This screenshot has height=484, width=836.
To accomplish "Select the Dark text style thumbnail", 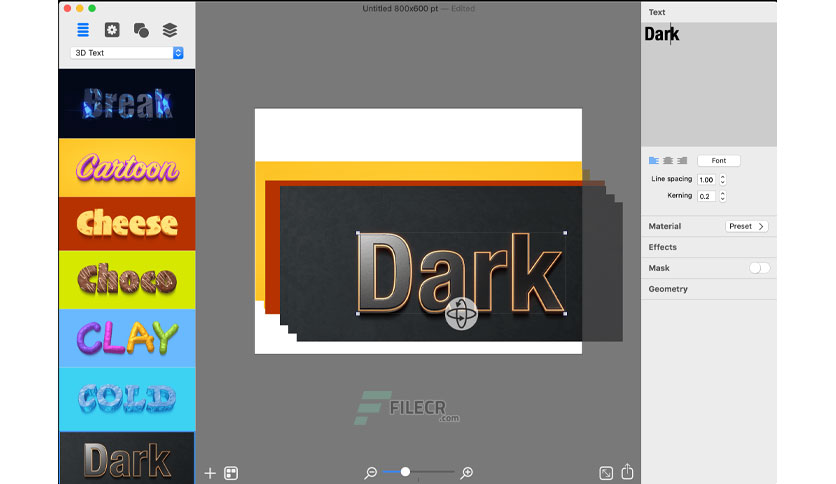I will 127,458.
